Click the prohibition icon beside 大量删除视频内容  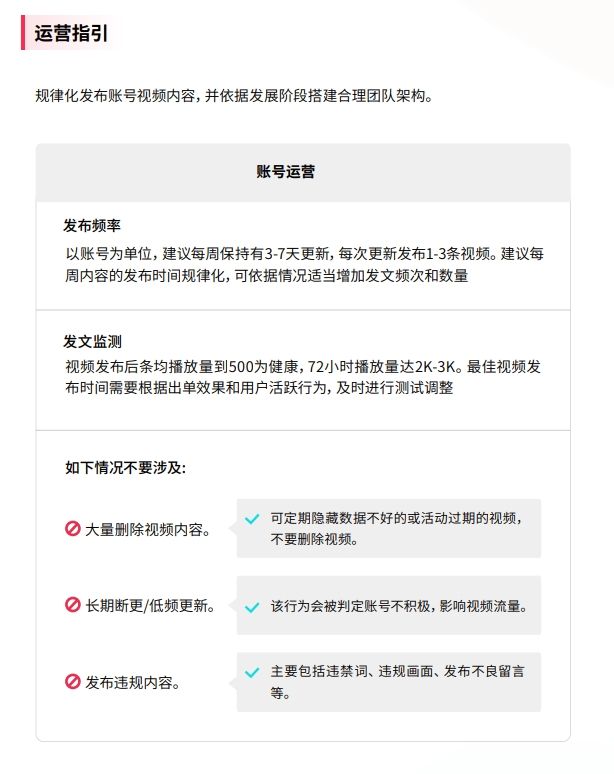[x=72, y=529]
